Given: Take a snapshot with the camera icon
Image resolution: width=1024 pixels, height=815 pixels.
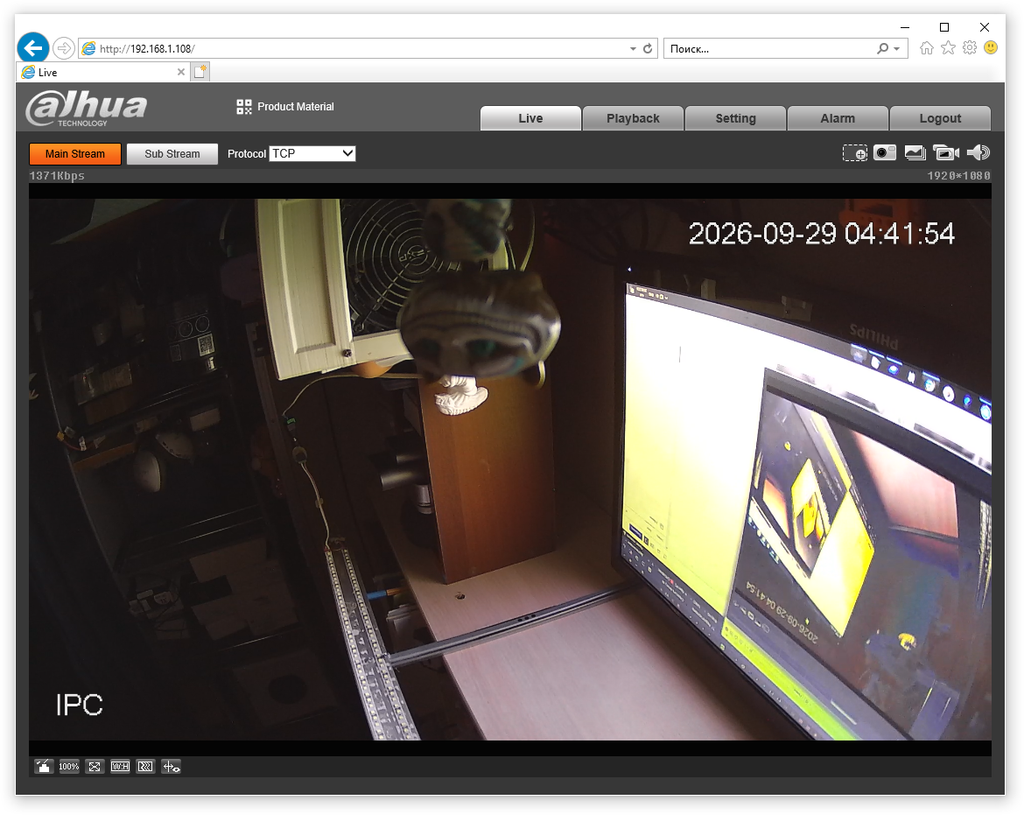Looking at the screenshot, I should 884,153.
